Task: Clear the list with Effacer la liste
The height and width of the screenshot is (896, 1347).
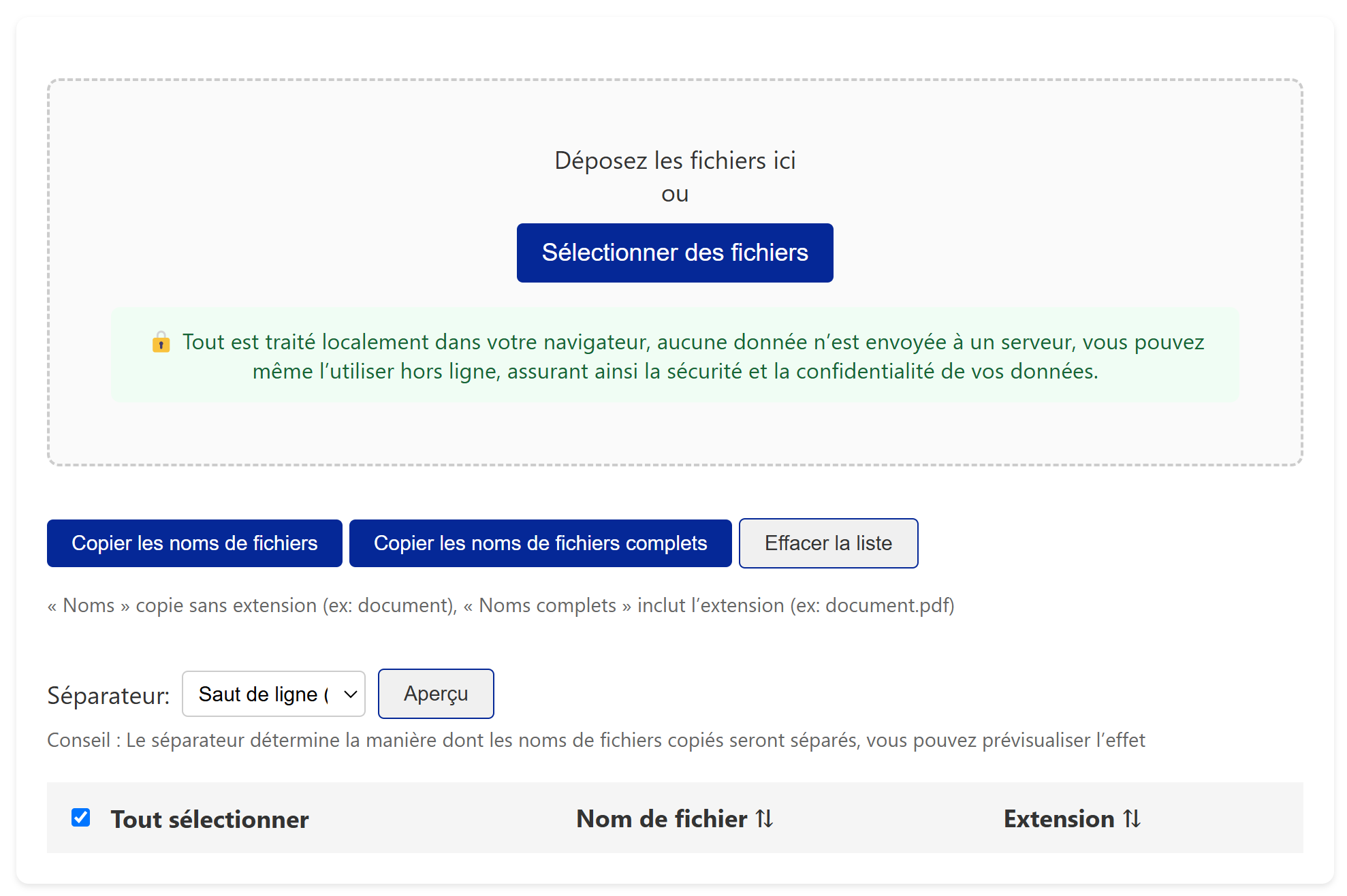Action: point(828,543)
